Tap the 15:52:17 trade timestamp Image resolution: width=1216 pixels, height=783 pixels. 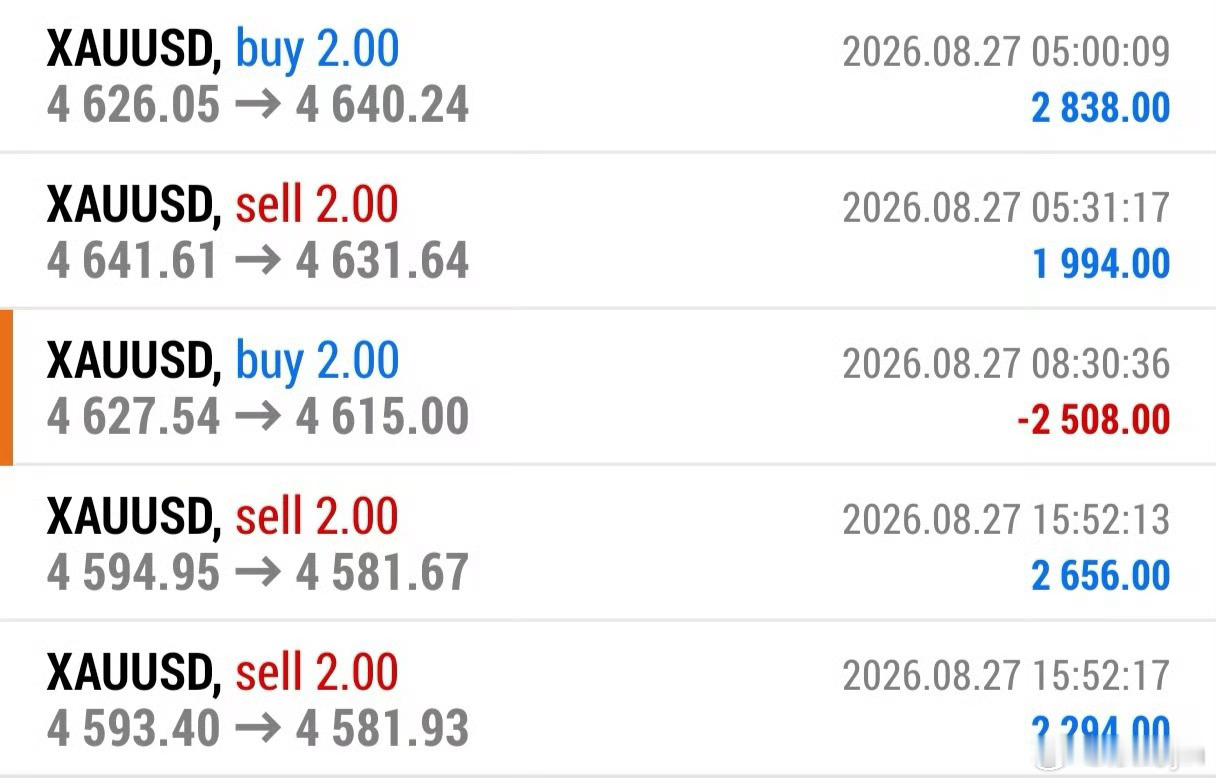click(1006, 675)
